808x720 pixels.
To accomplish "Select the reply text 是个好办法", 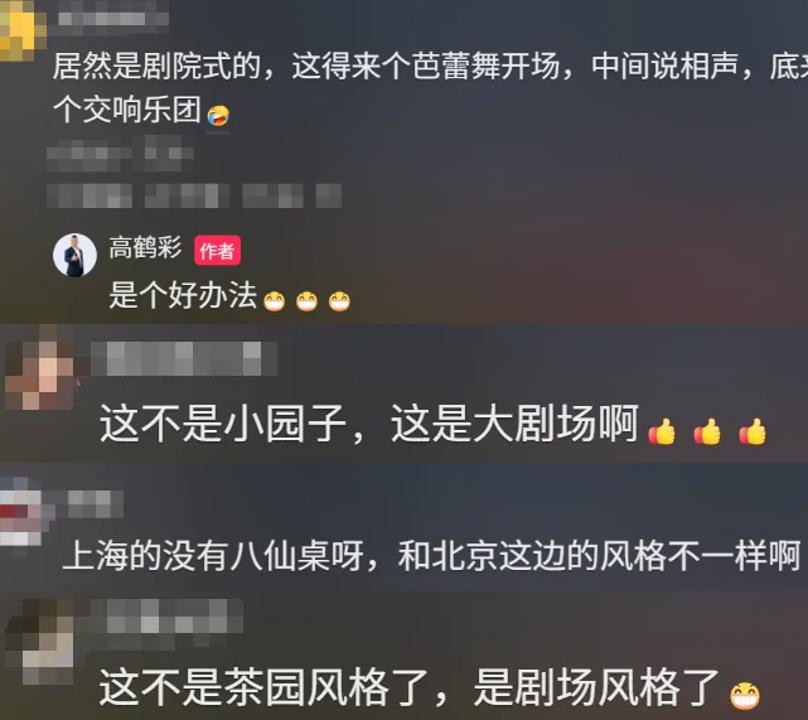I will pyautogui.click(x=183, y=296).
